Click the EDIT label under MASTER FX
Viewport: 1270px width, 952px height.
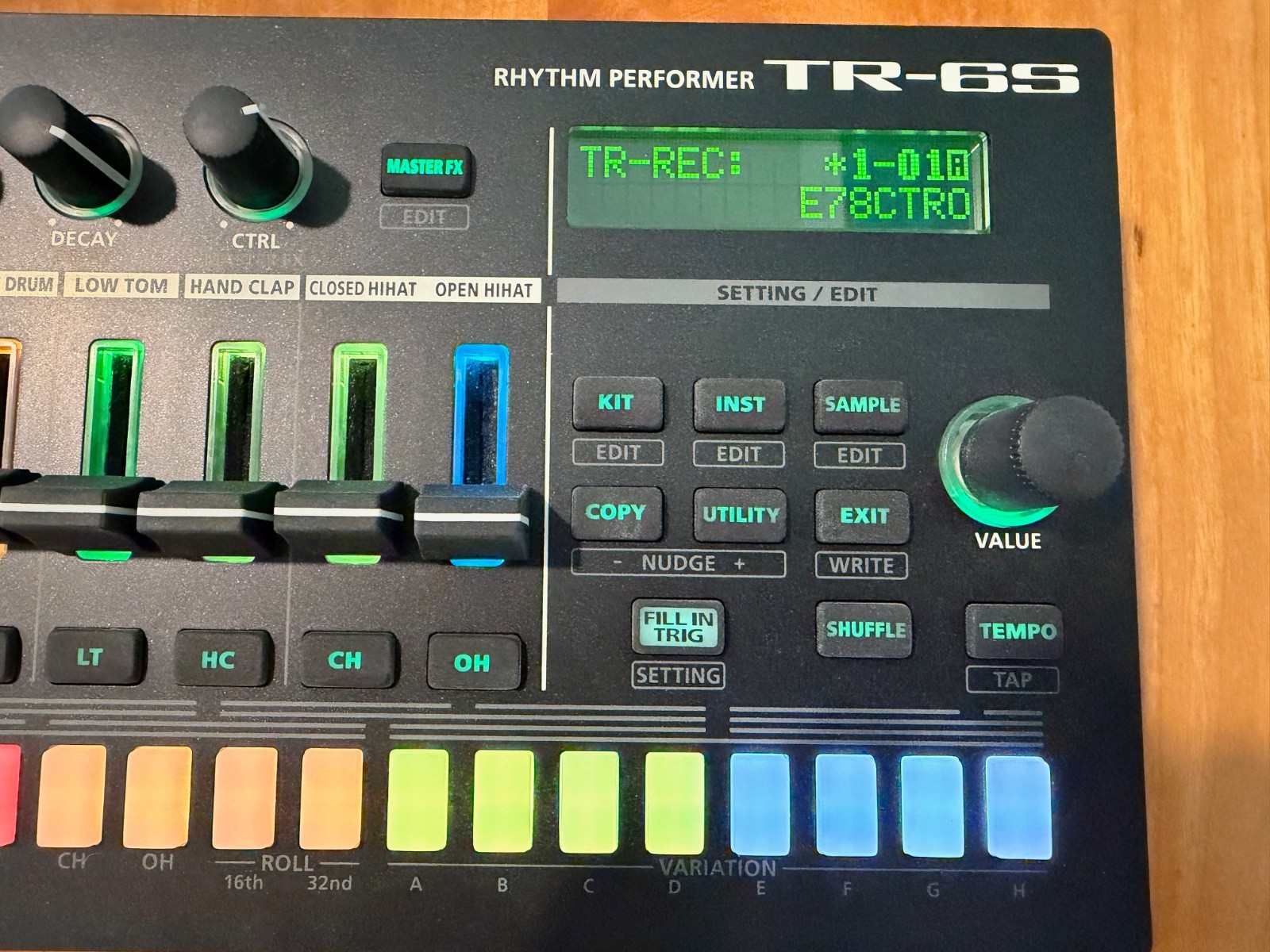coord(425,217)
